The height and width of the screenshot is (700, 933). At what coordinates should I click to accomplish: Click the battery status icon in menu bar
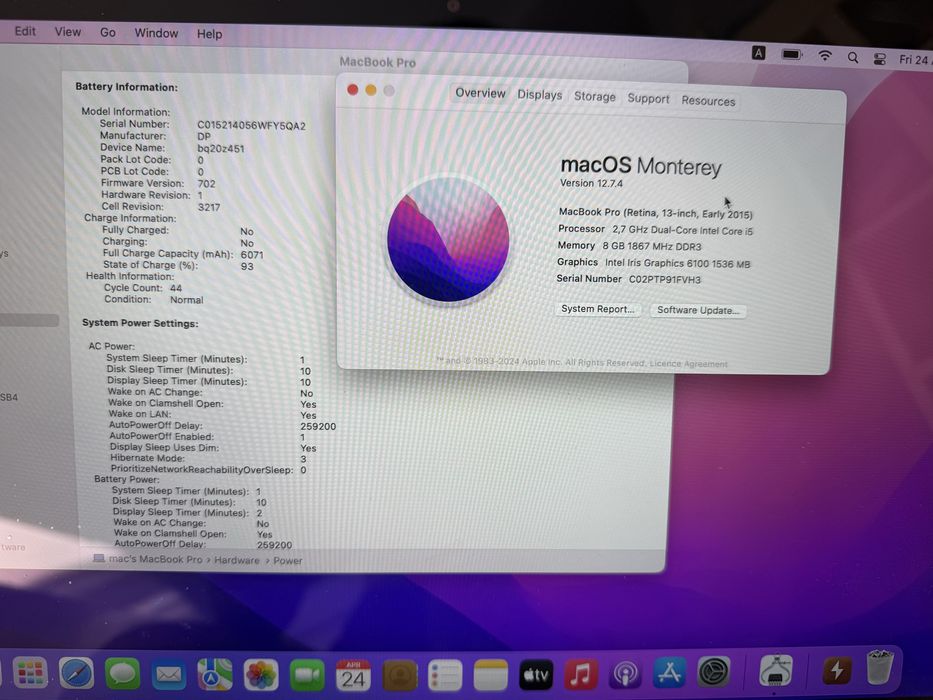point(792,55)
